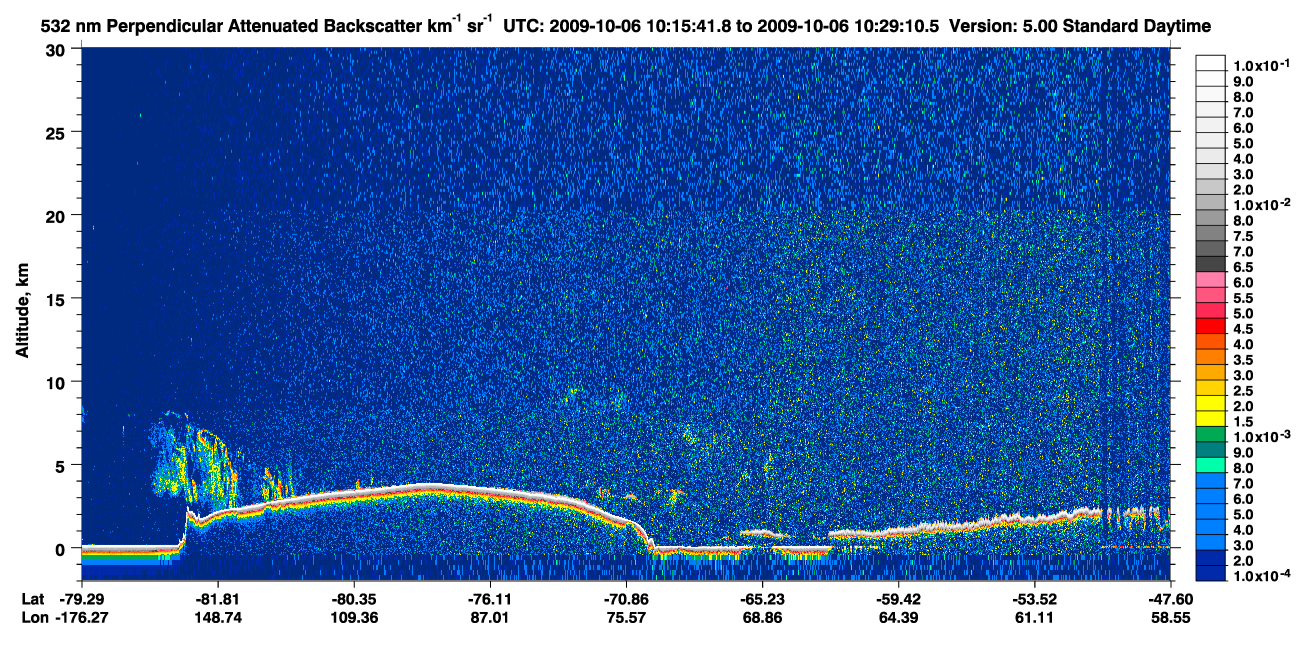Click the pure red swatch above the 4.5 label
Screen dimensions: 1300x667
1210,325
